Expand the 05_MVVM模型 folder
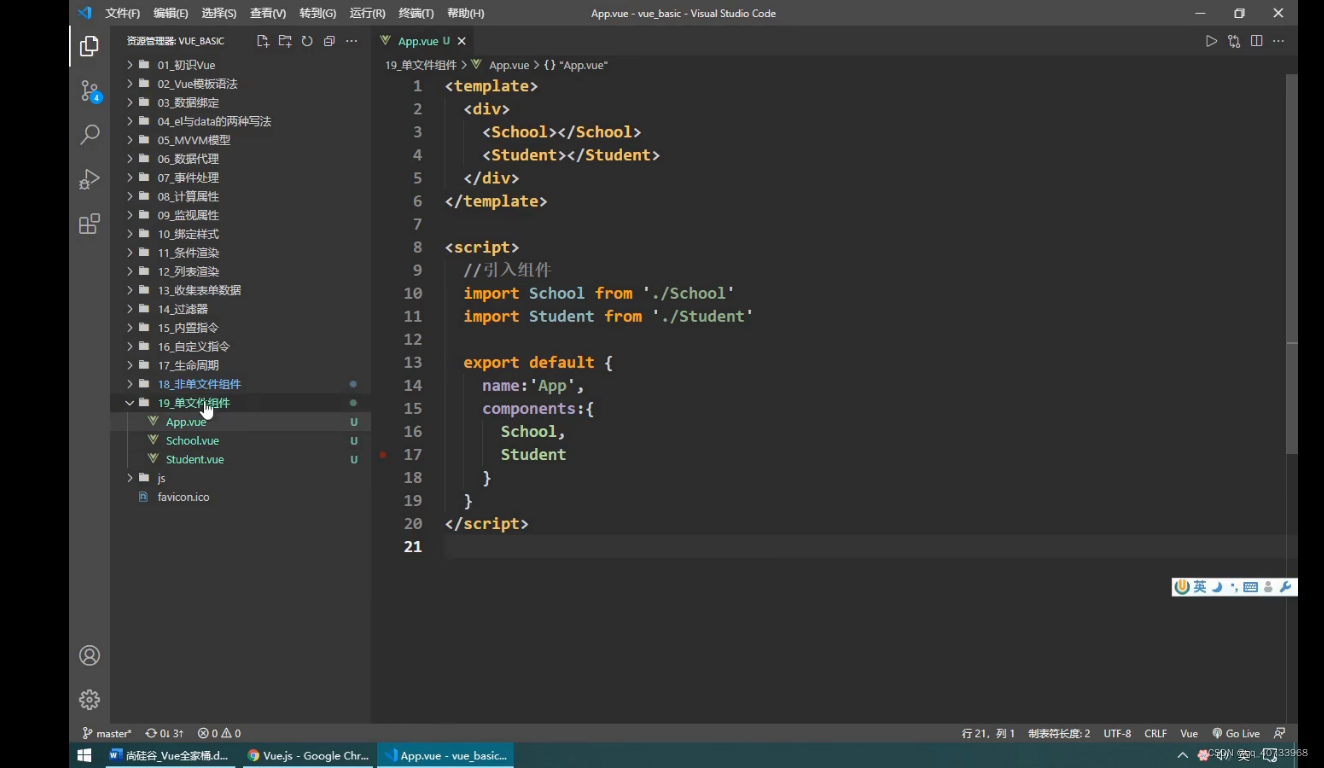Screen dimensions: 1324x768 click(240, 140)
